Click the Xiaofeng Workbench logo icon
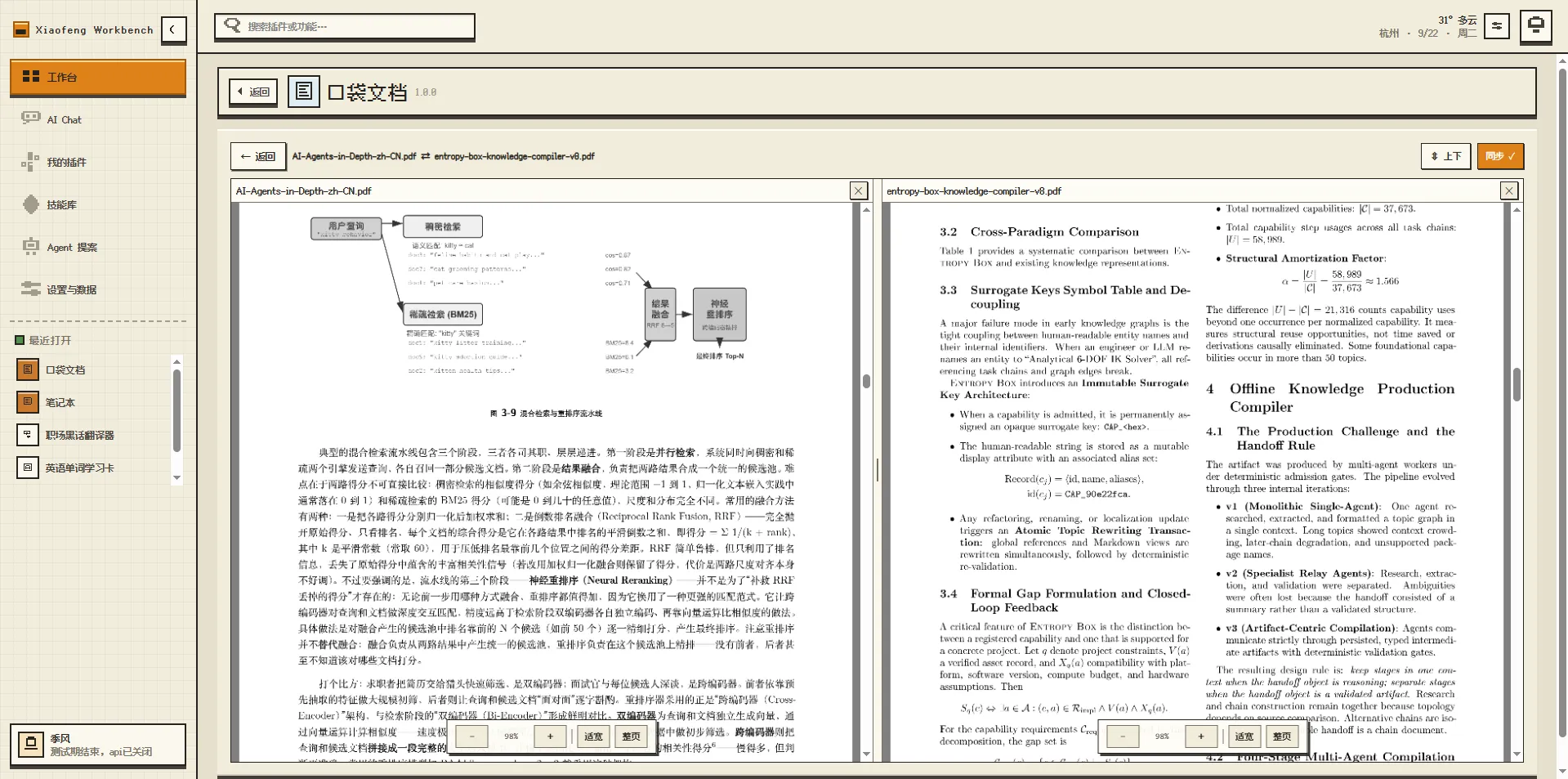The width and height of the screenshot is (1568, 779). 21,29
